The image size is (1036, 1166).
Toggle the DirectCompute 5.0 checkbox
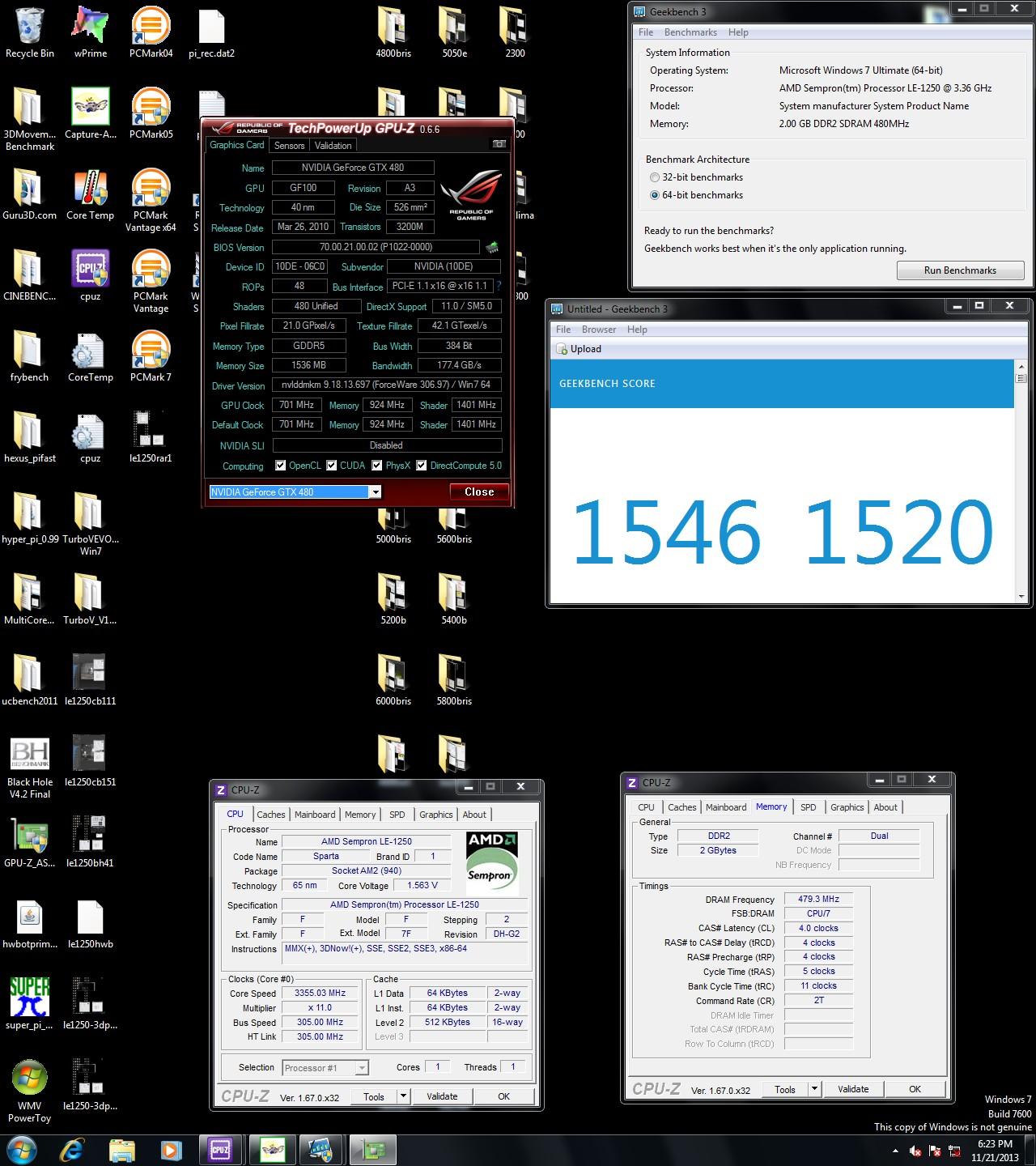coord(421,466)
